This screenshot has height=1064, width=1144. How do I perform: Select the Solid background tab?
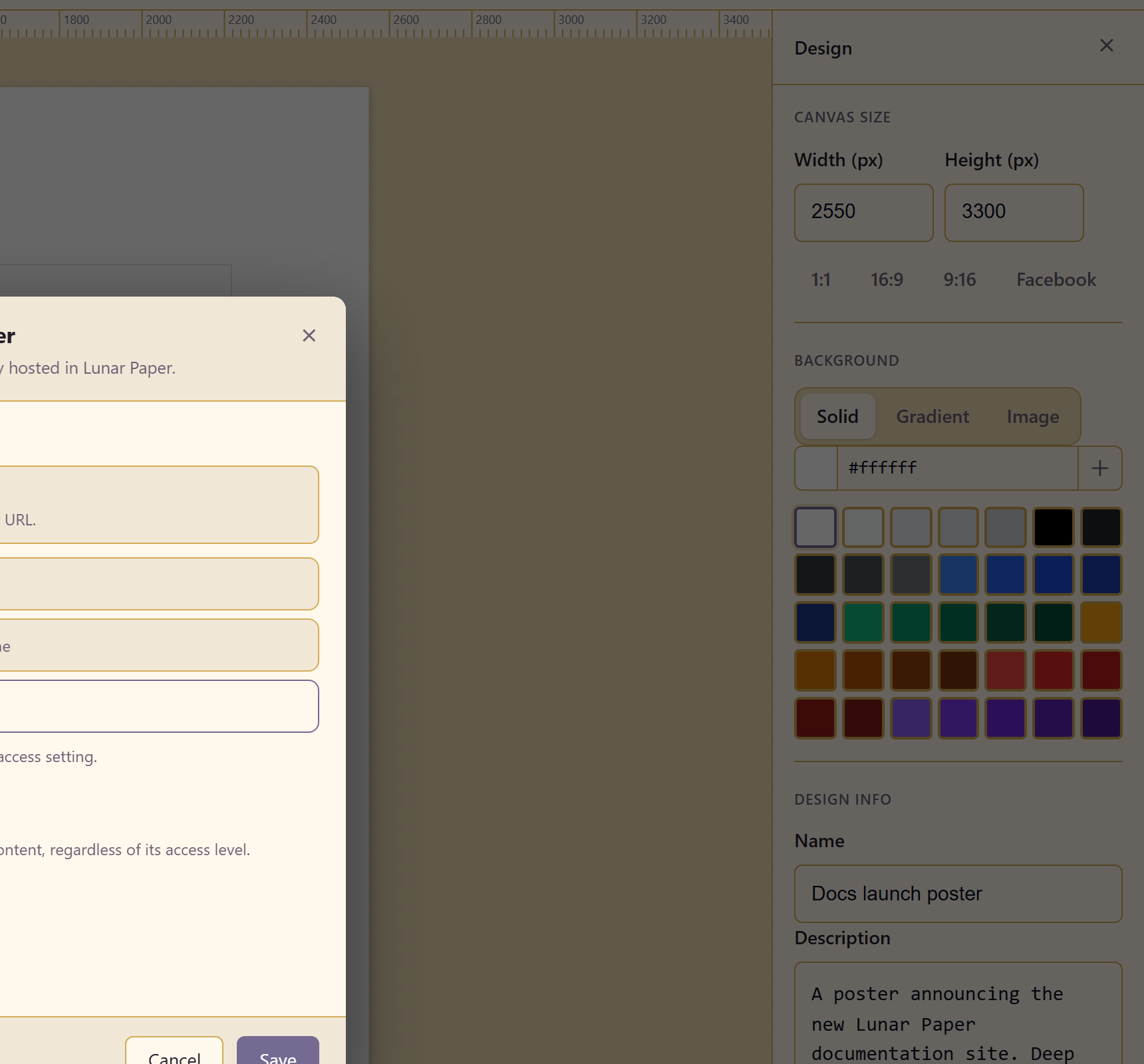[837, 416]
